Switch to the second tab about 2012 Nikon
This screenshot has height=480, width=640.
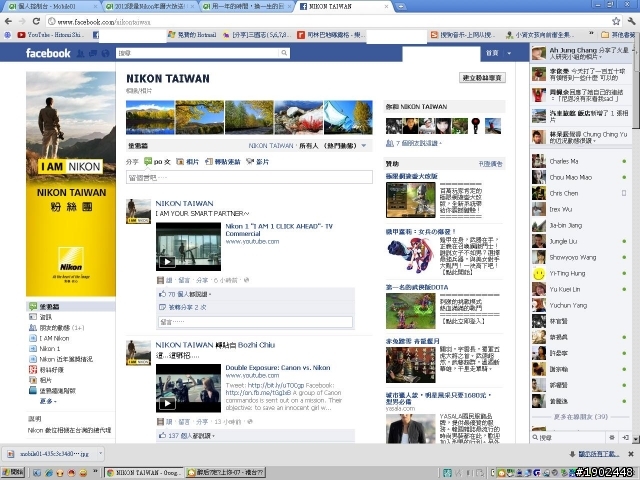(148, 7)
